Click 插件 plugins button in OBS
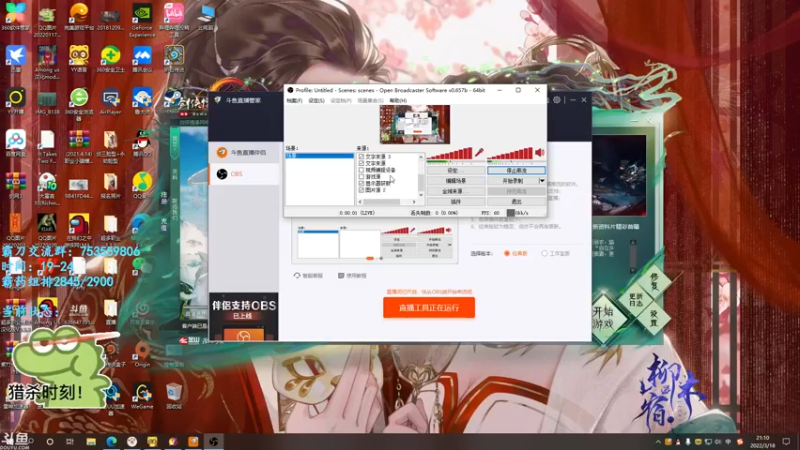 tap(455, 202)
